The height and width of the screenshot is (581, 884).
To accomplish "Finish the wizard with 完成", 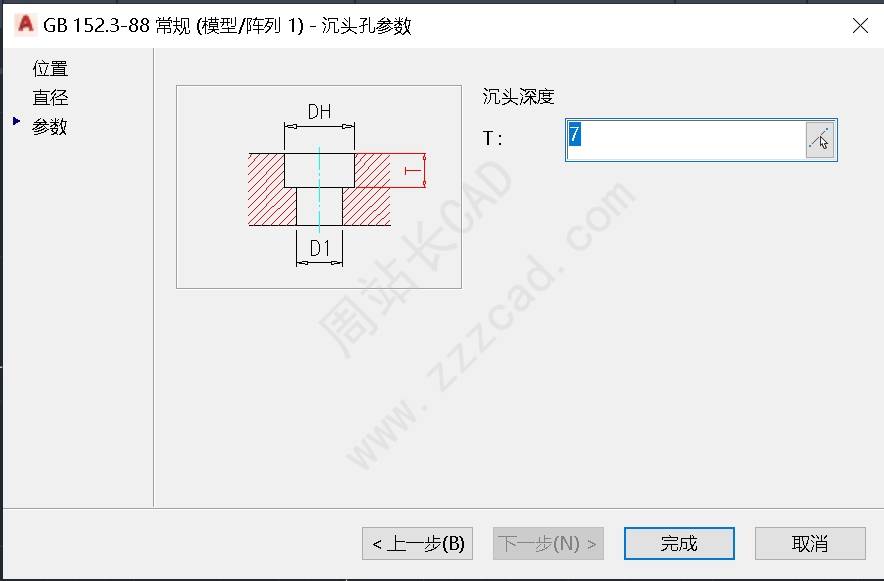I will (x=679, y=543).
